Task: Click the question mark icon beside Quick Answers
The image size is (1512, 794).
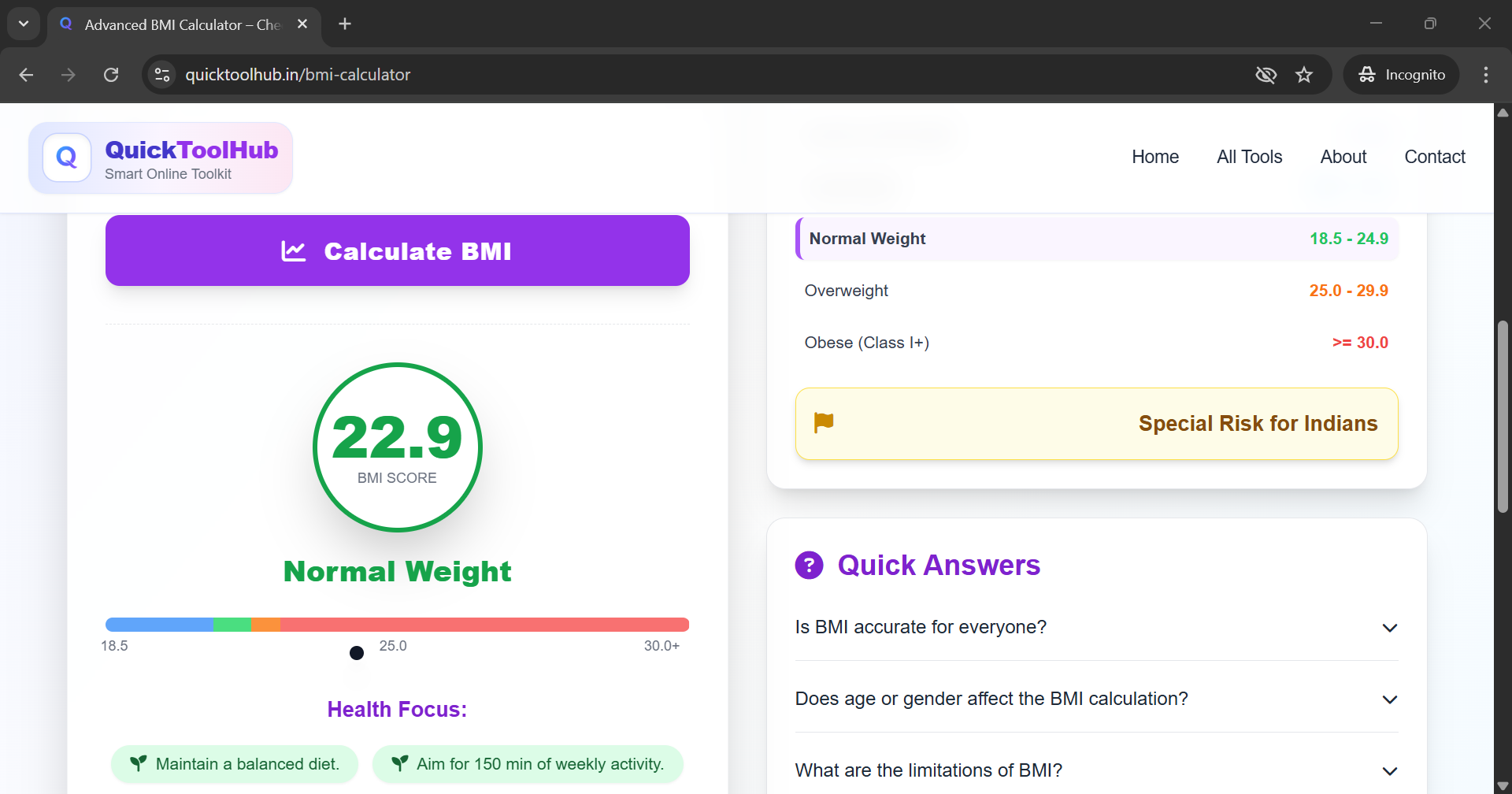Action: pyautogui.click(x=810, y=565)
